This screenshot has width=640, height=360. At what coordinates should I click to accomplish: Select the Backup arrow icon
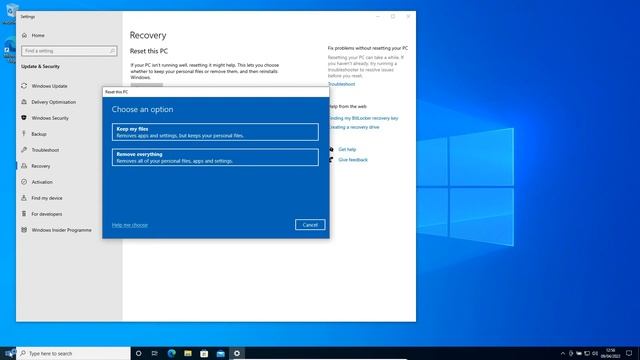[x=24, y=134]
